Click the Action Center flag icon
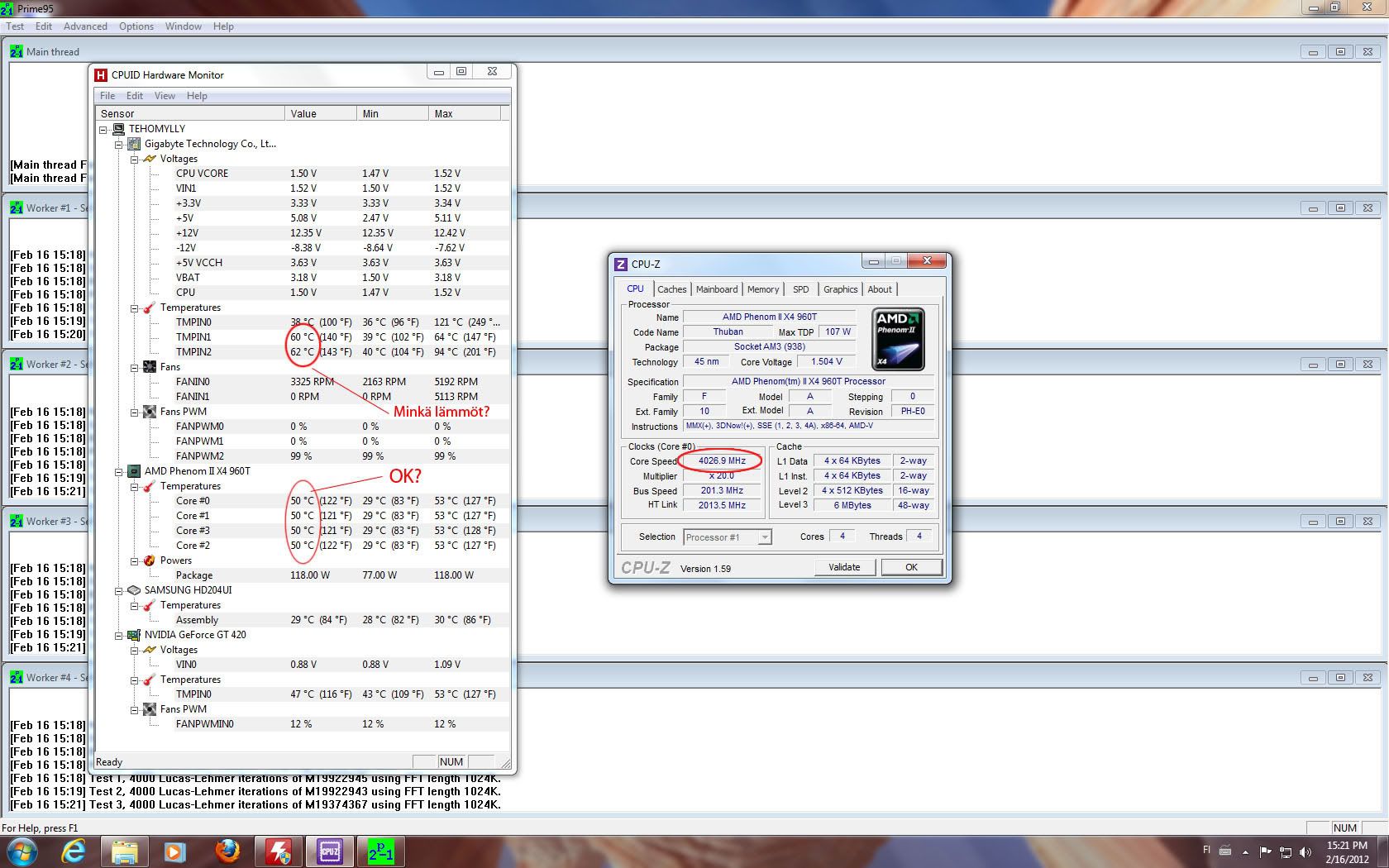 [x=1266, y=851]
